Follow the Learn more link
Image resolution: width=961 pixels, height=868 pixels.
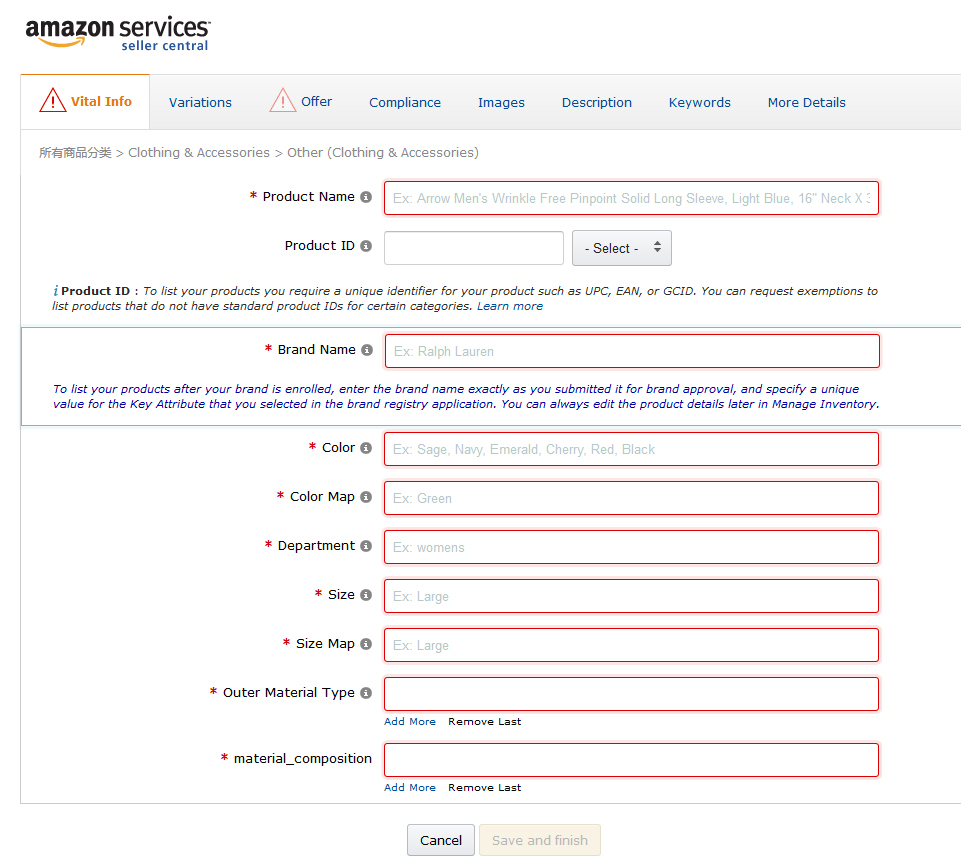pyautogui.click(x=510, y=306)
